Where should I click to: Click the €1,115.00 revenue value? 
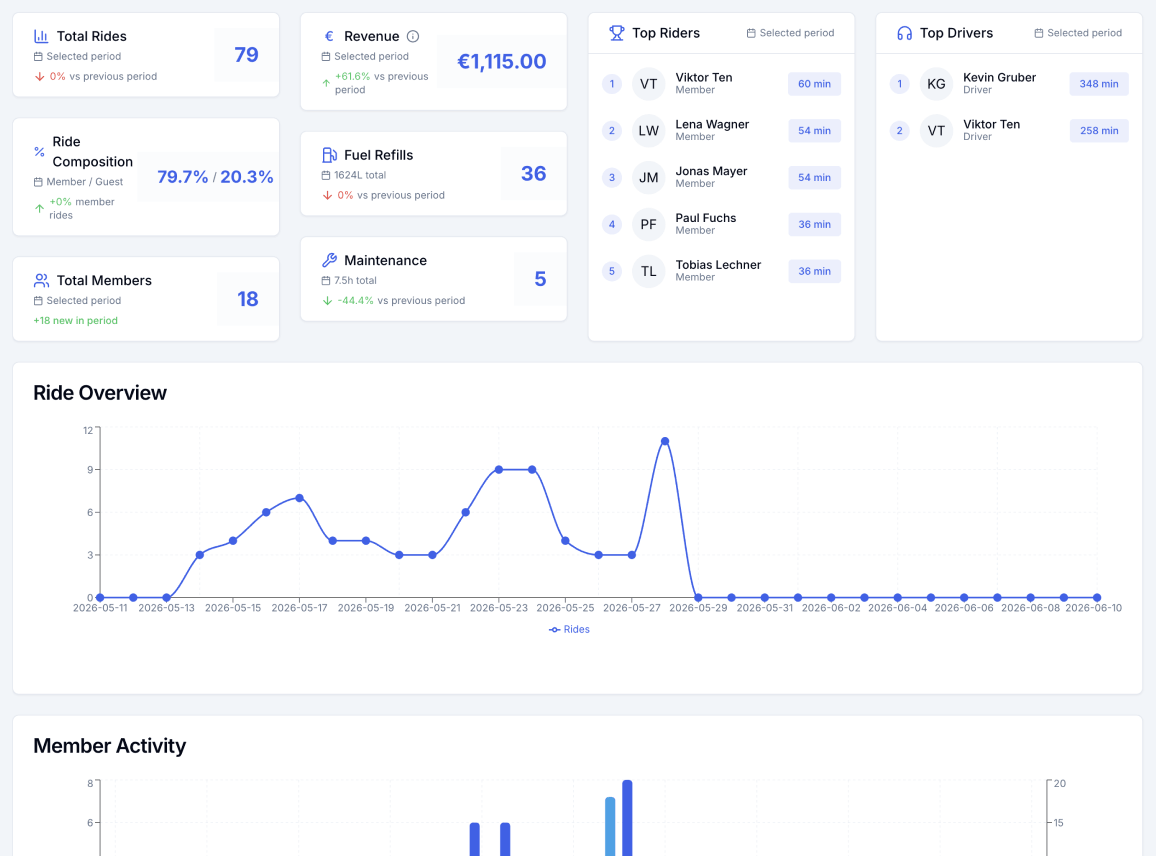501,61
